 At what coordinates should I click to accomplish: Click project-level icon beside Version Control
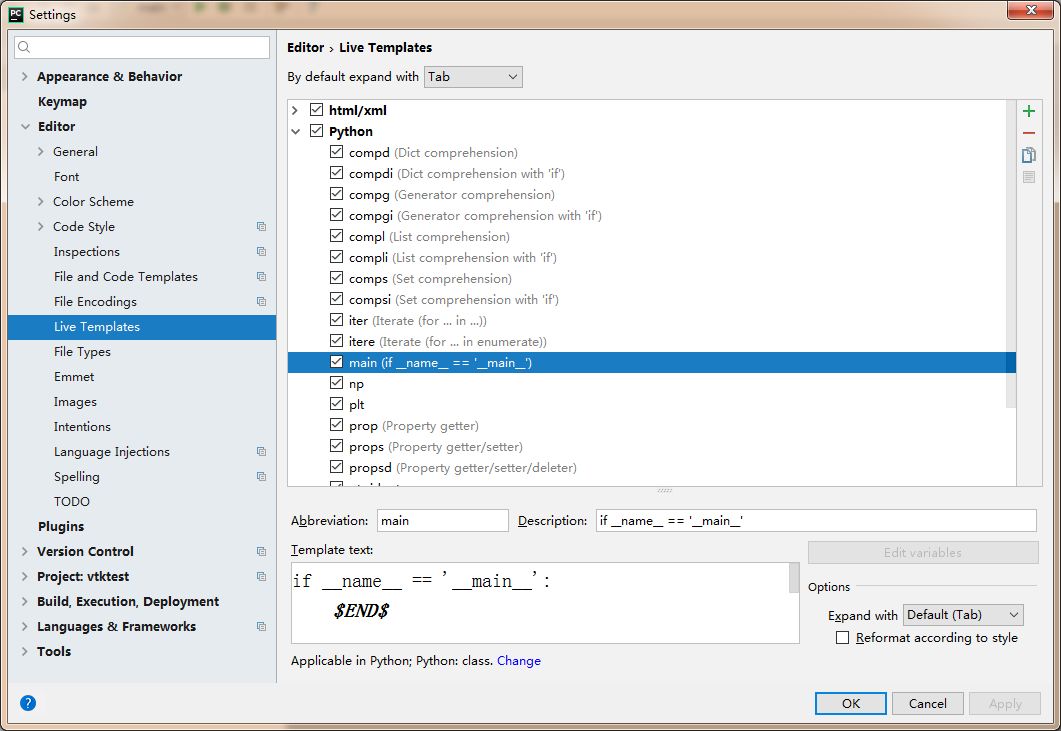261,552
